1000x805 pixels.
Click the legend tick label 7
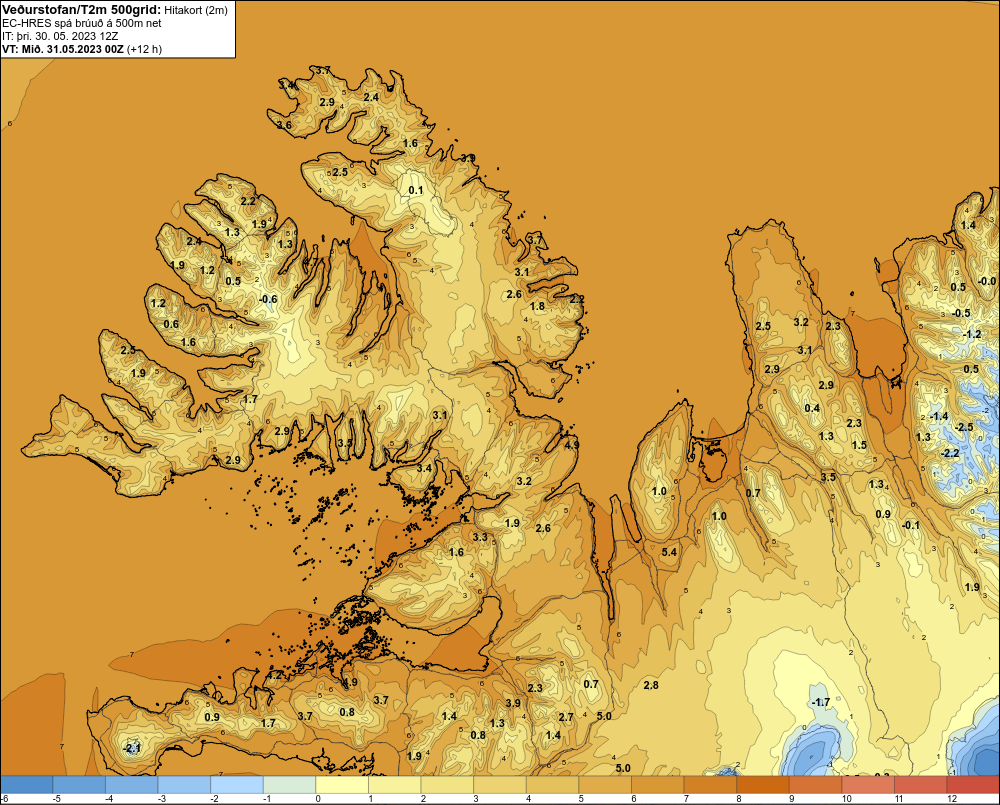[x=686, y=799]
